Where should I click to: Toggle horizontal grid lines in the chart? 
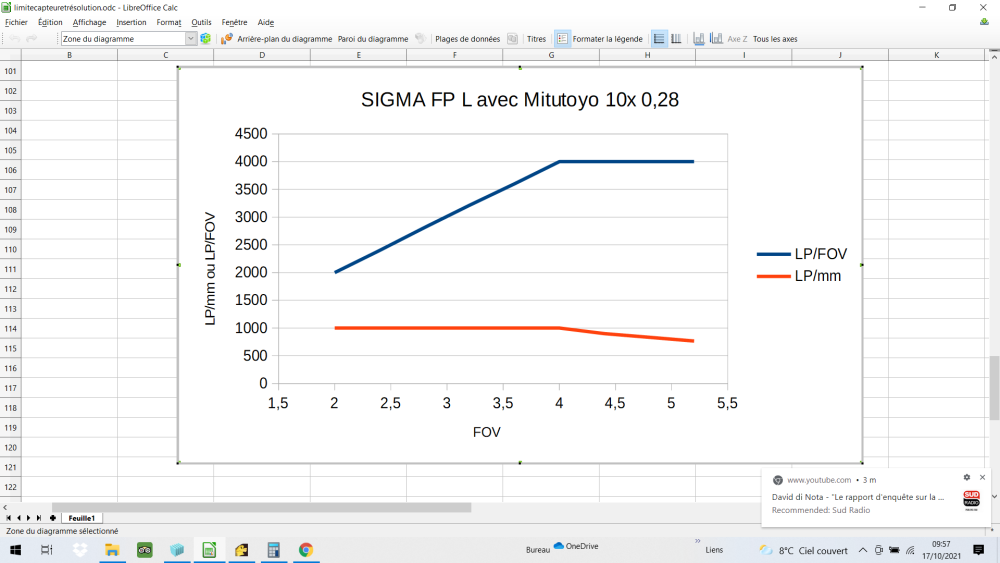coord(659,39)
